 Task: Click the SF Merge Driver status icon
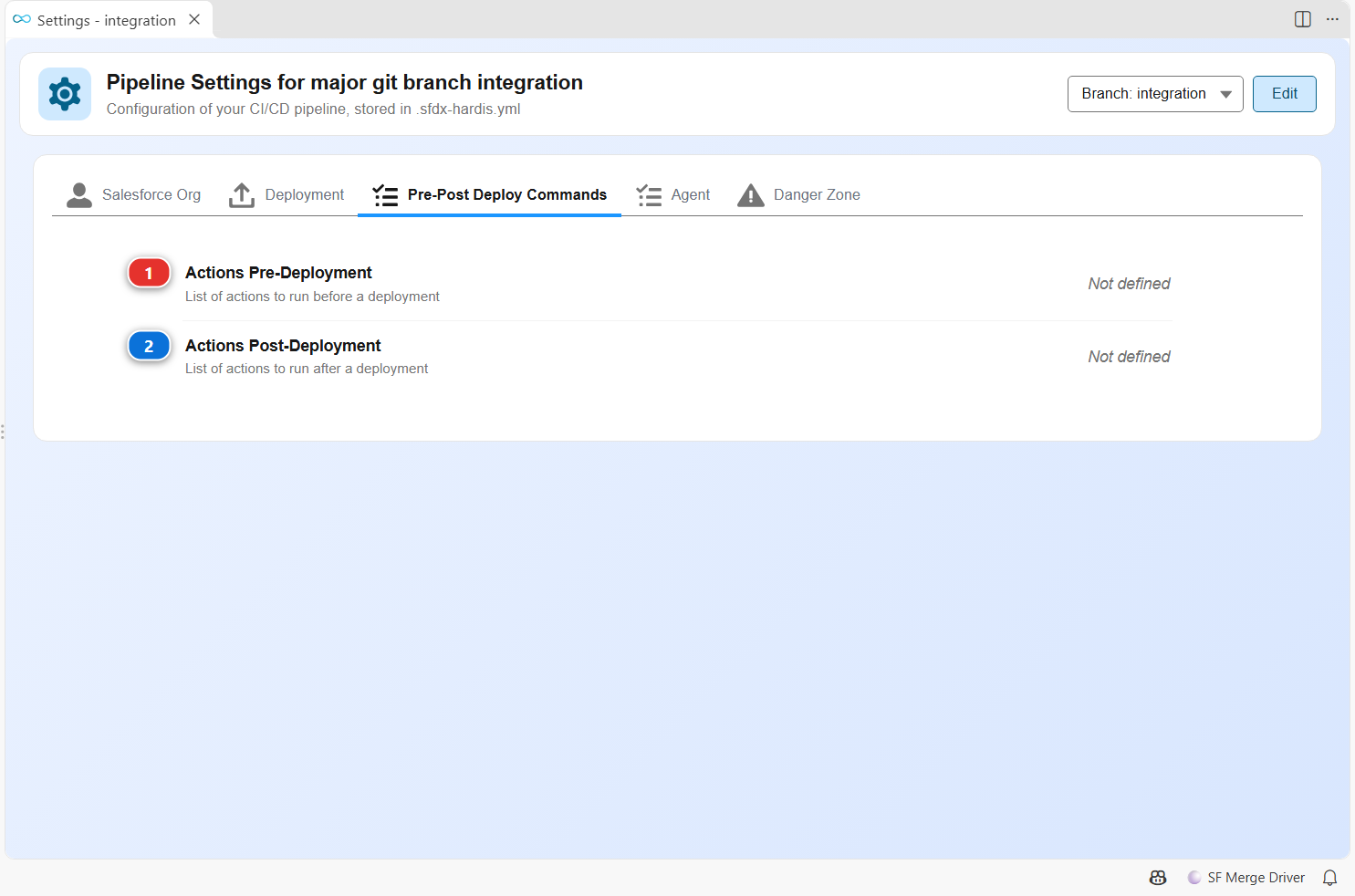click(x=1194, y=878)
